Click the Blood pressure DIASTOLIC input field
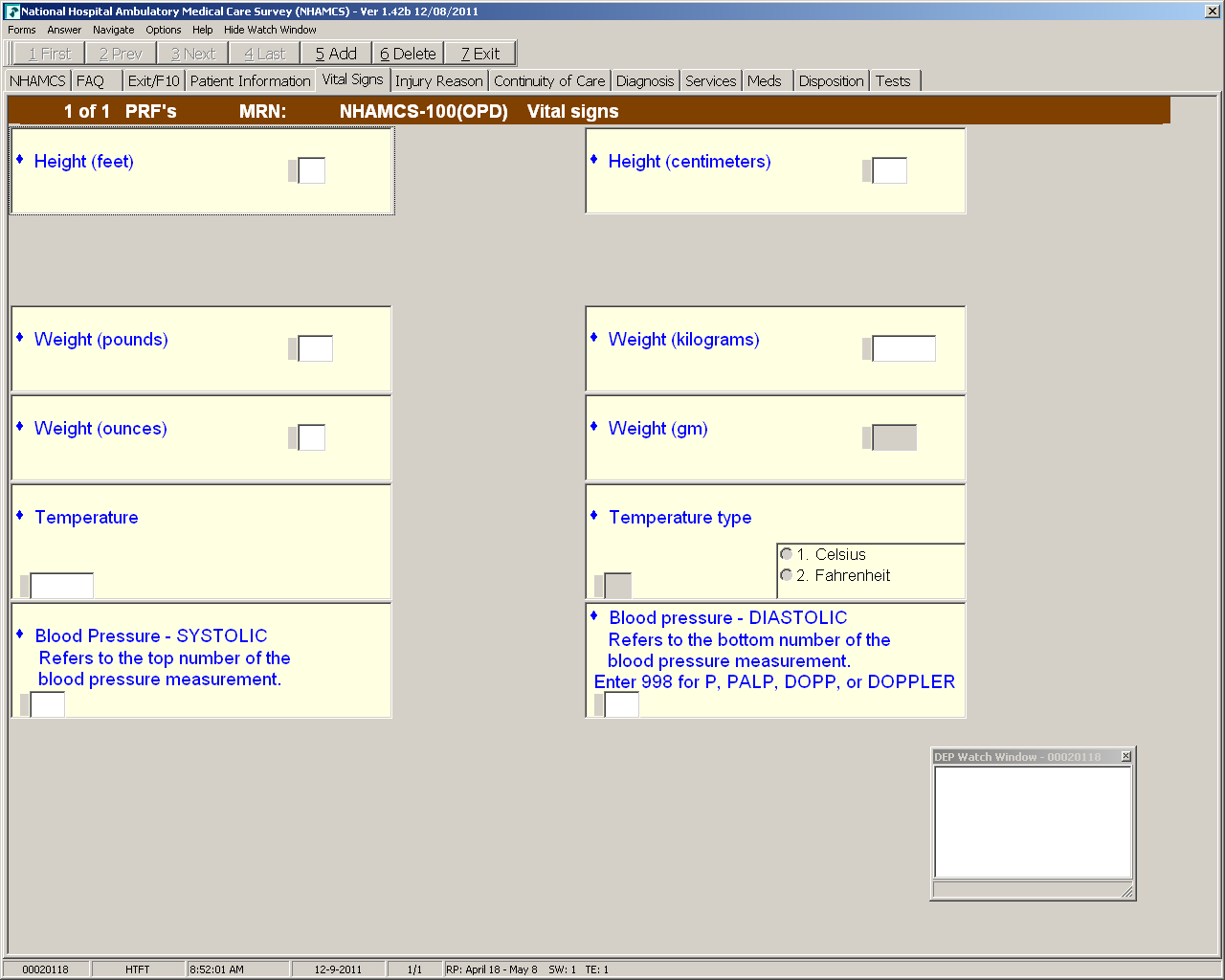1225x980 pixels. pyautogui.click(x=622, y=704)
